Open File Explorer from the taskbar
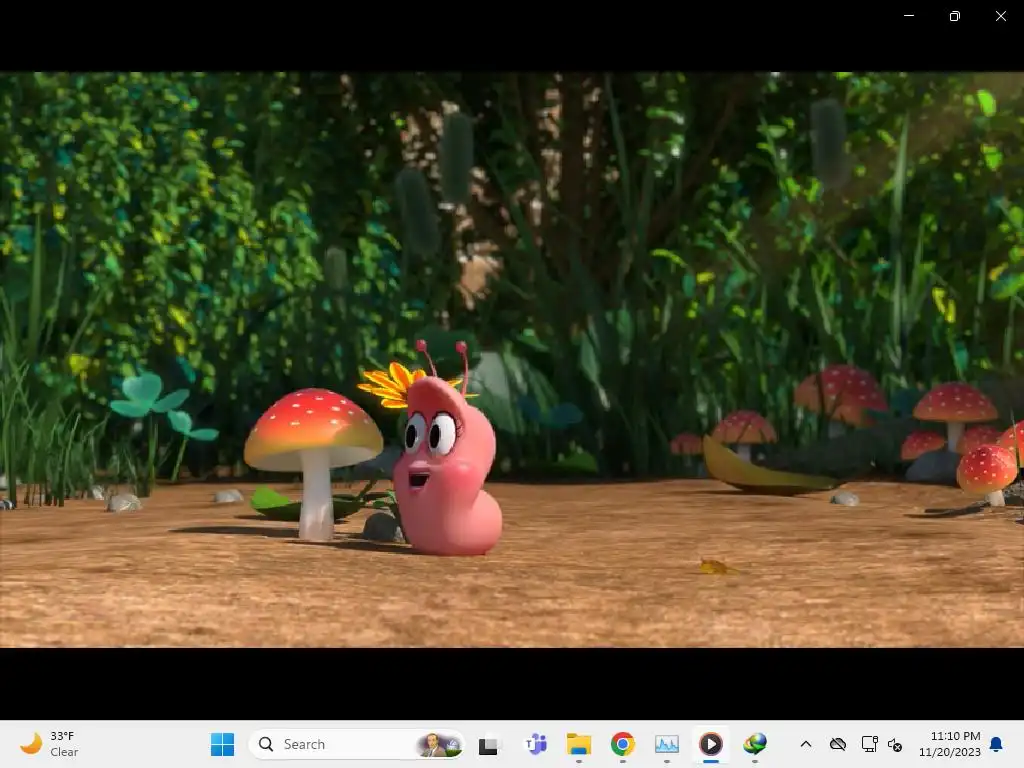 (x=579, y=744)
